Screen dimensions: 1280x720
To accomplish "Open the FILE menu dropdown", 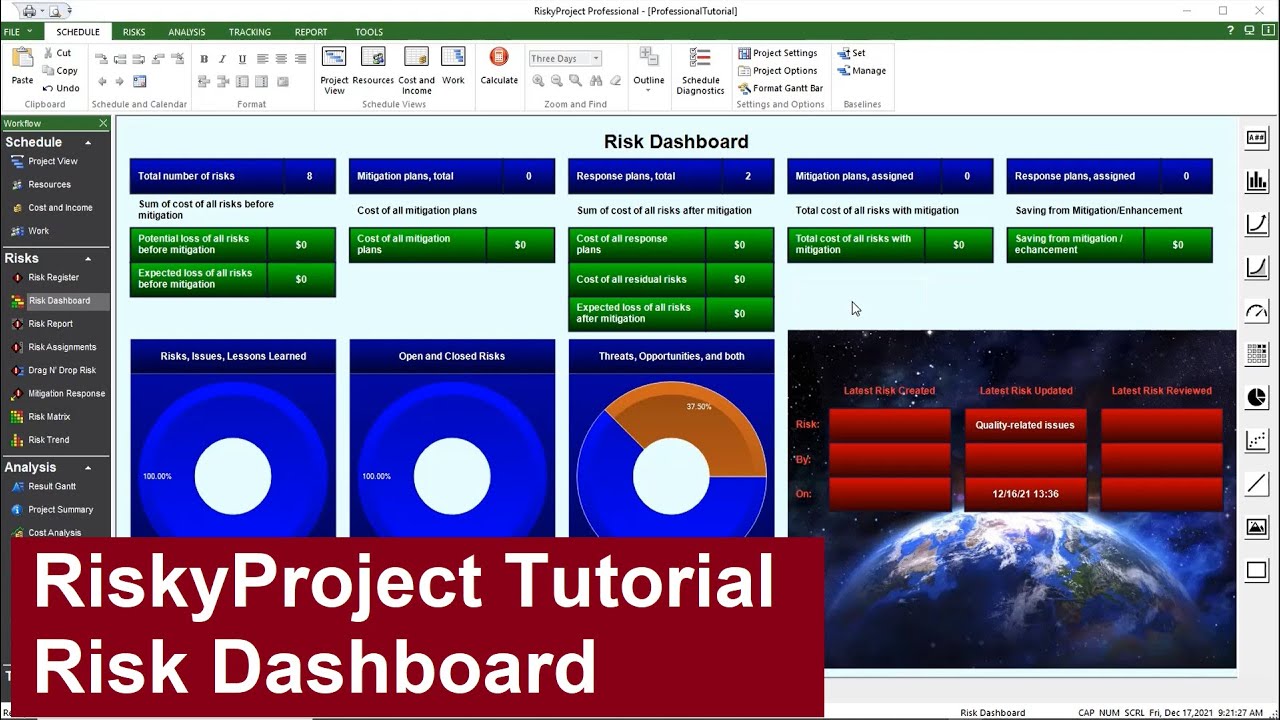I will point(19,32).
